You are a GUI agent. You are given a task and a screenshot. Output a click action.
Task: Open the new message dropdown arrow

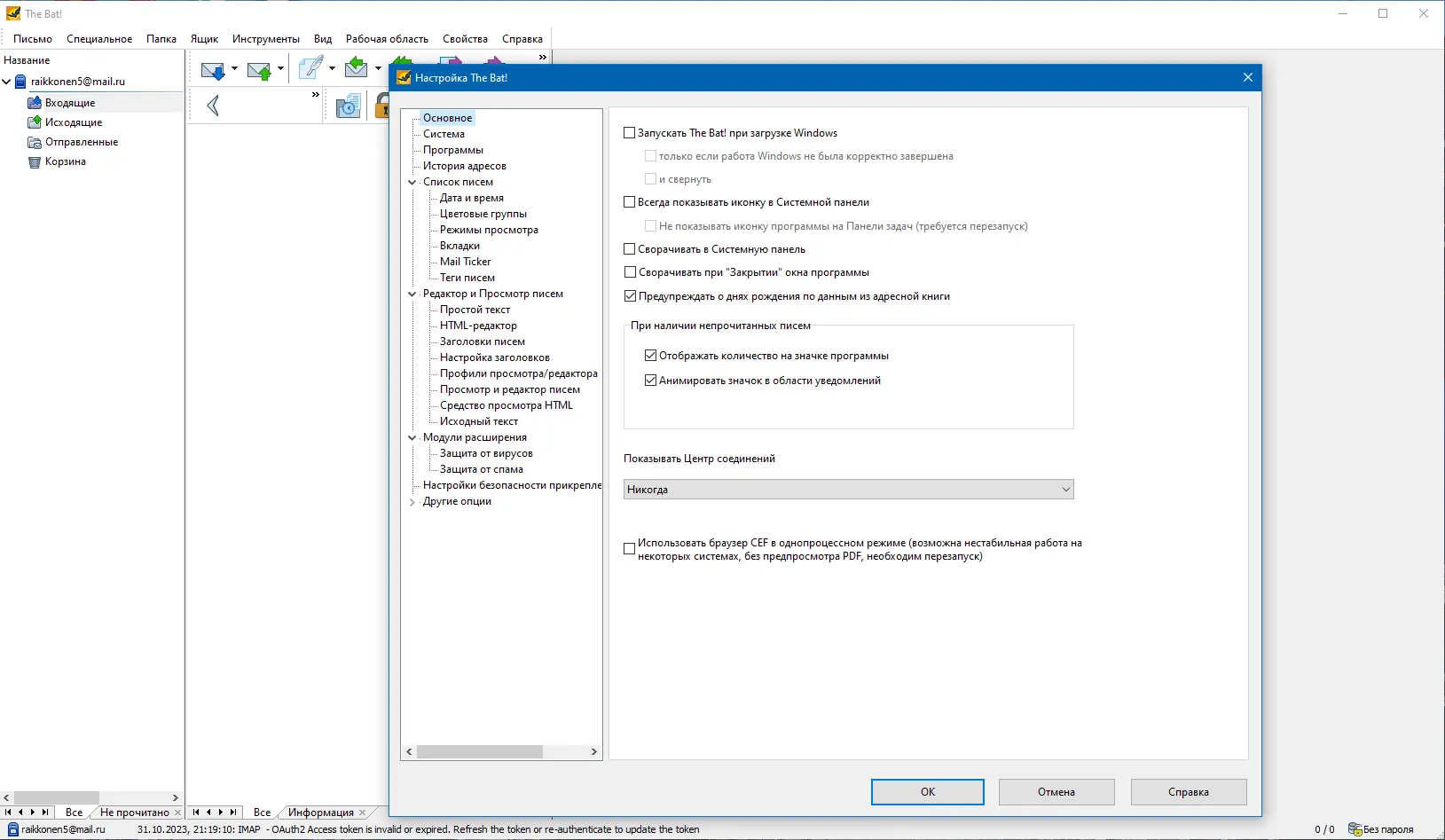(332, 69)
